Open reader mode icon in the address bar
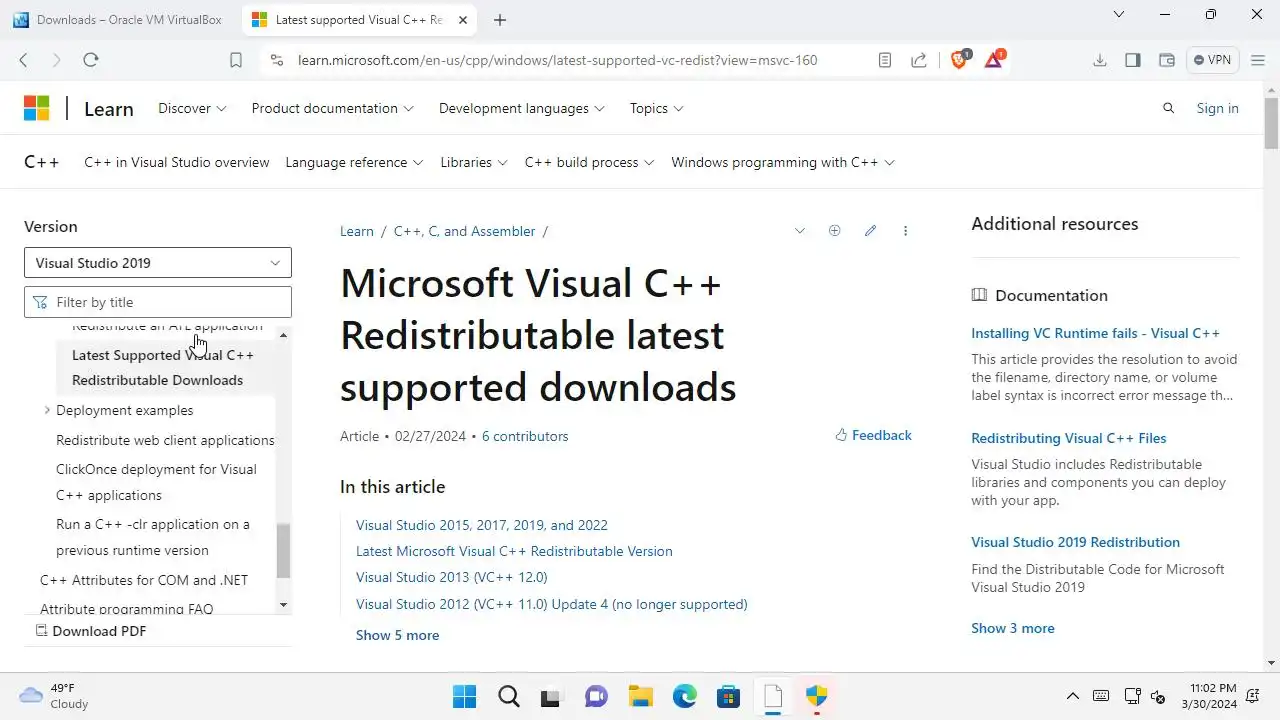 [x=885, y=60]
